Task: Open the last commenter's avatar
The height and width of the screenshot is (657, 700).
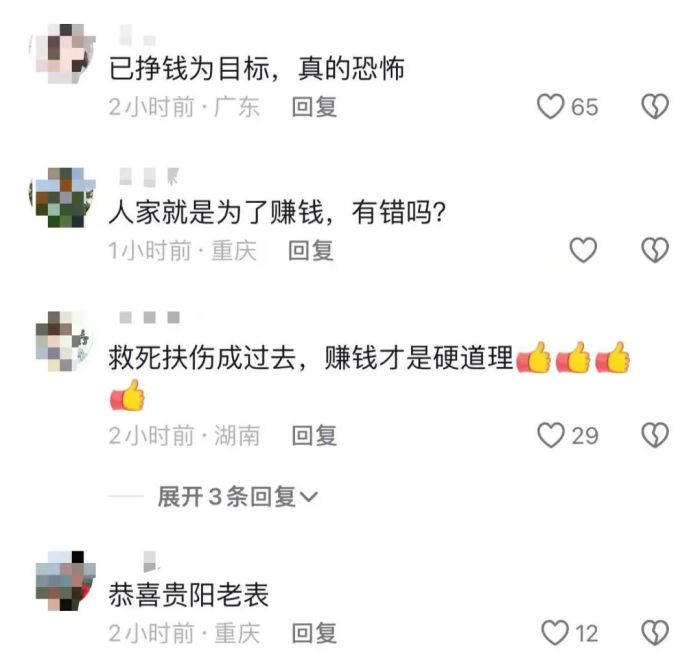Action: tap(65, 581)
